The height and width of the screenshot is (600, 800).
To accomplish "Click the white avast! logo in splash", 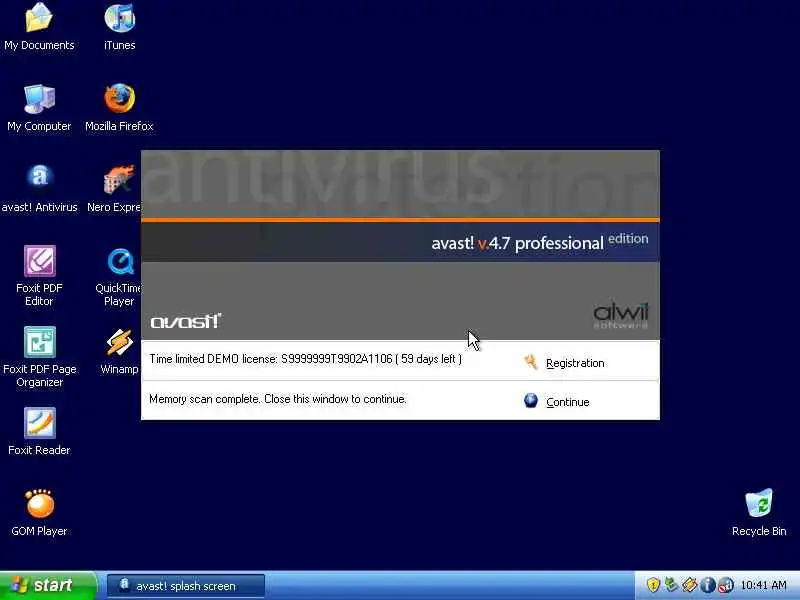I will (x=186, y=320).
